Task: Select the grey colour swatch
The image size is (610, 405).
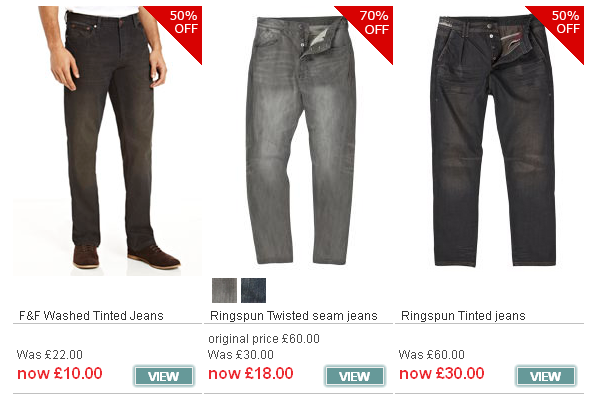Action: point(224,290)
